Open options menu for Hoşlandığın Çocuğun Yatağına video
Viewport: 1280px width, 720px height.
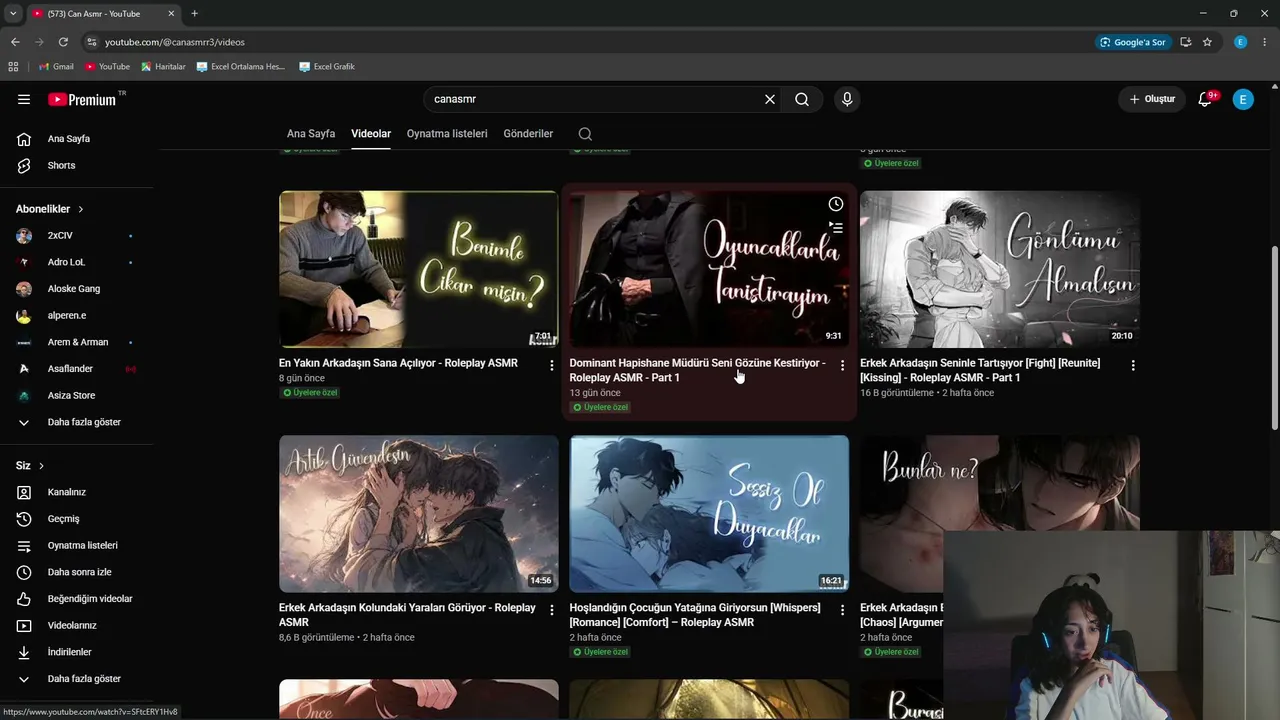coord(842,610)
